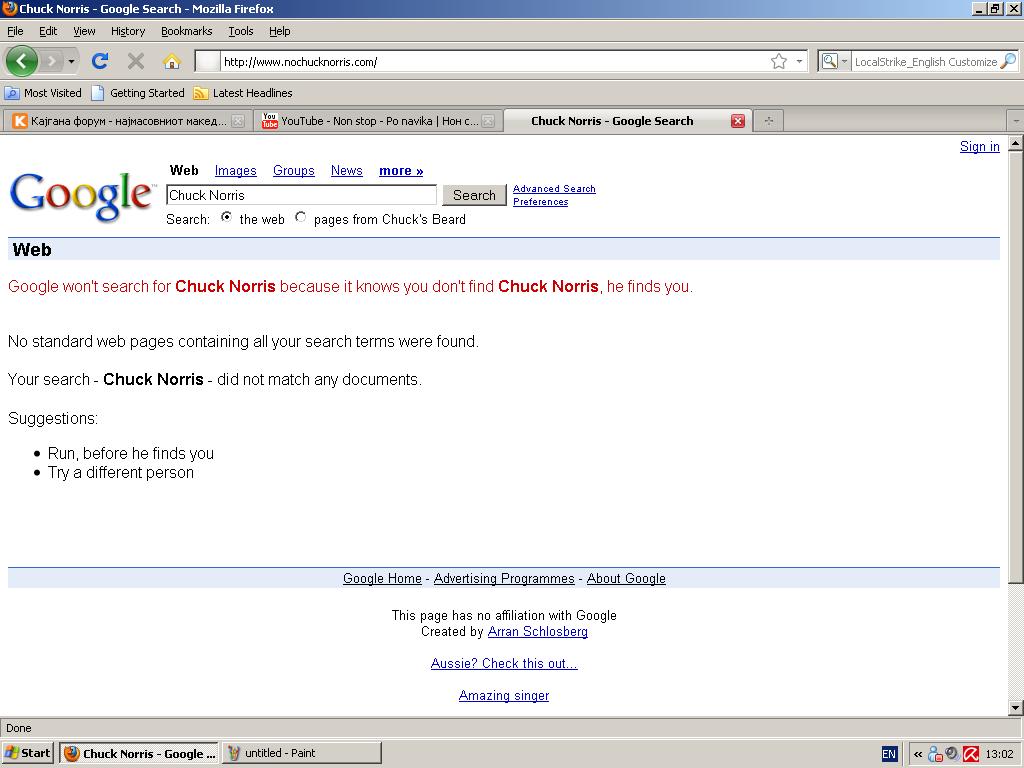Open the View menu
Viewport: 1024px width, 768px height.
click(x=84, y=31)
